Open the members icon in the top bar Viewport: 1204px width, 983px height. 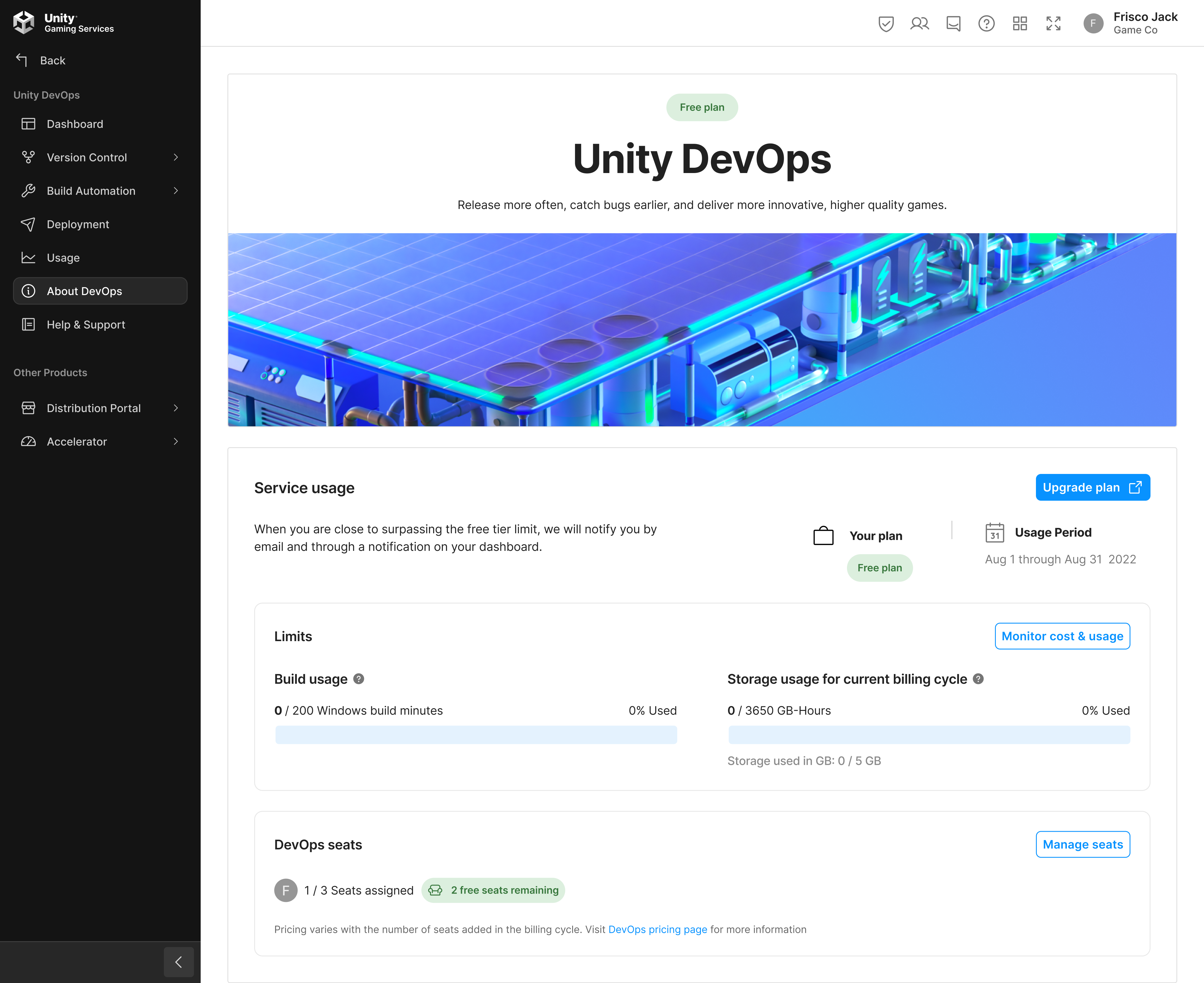click(x=919, y=24)
